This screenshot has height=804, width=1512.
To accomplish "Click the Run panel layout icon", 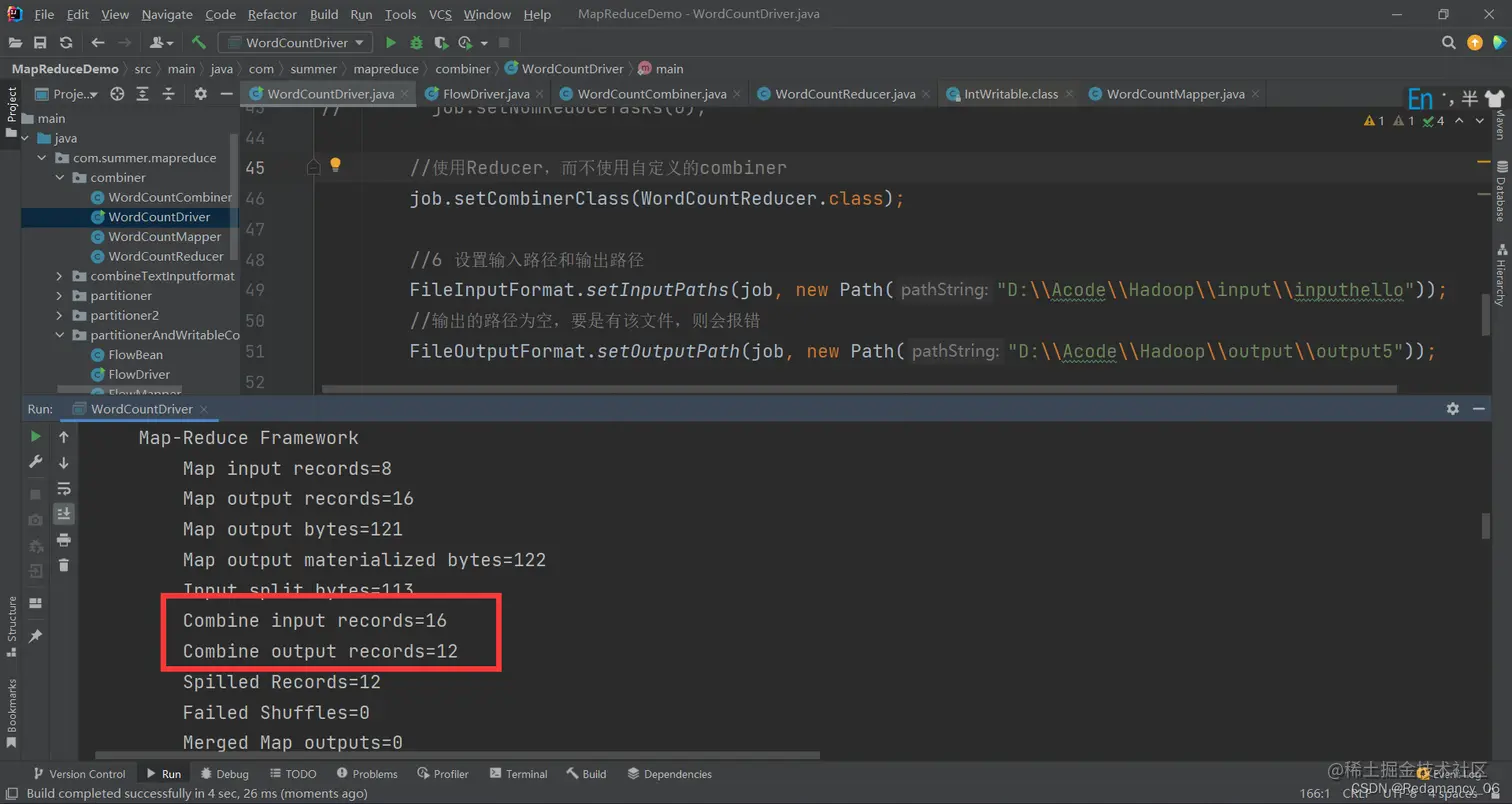I will click(x=36, y=603).
